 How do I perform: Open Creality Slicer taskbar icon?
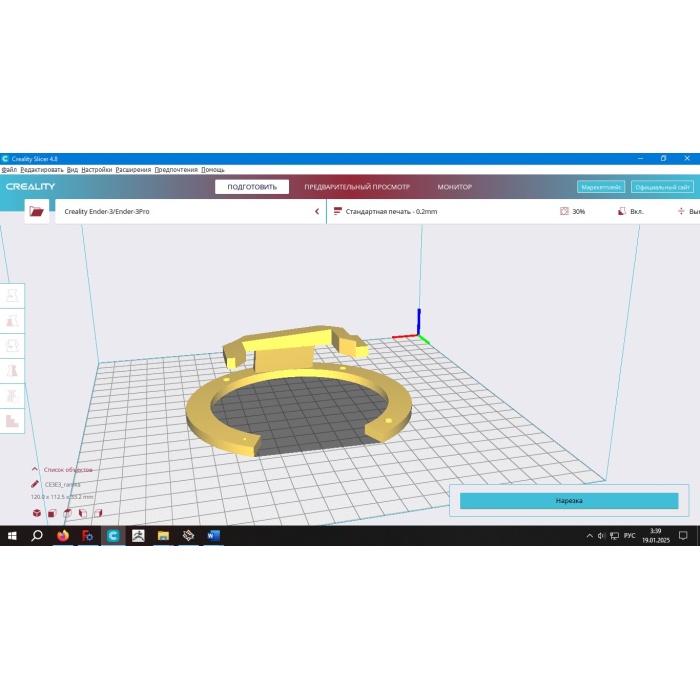pos(113,535)
